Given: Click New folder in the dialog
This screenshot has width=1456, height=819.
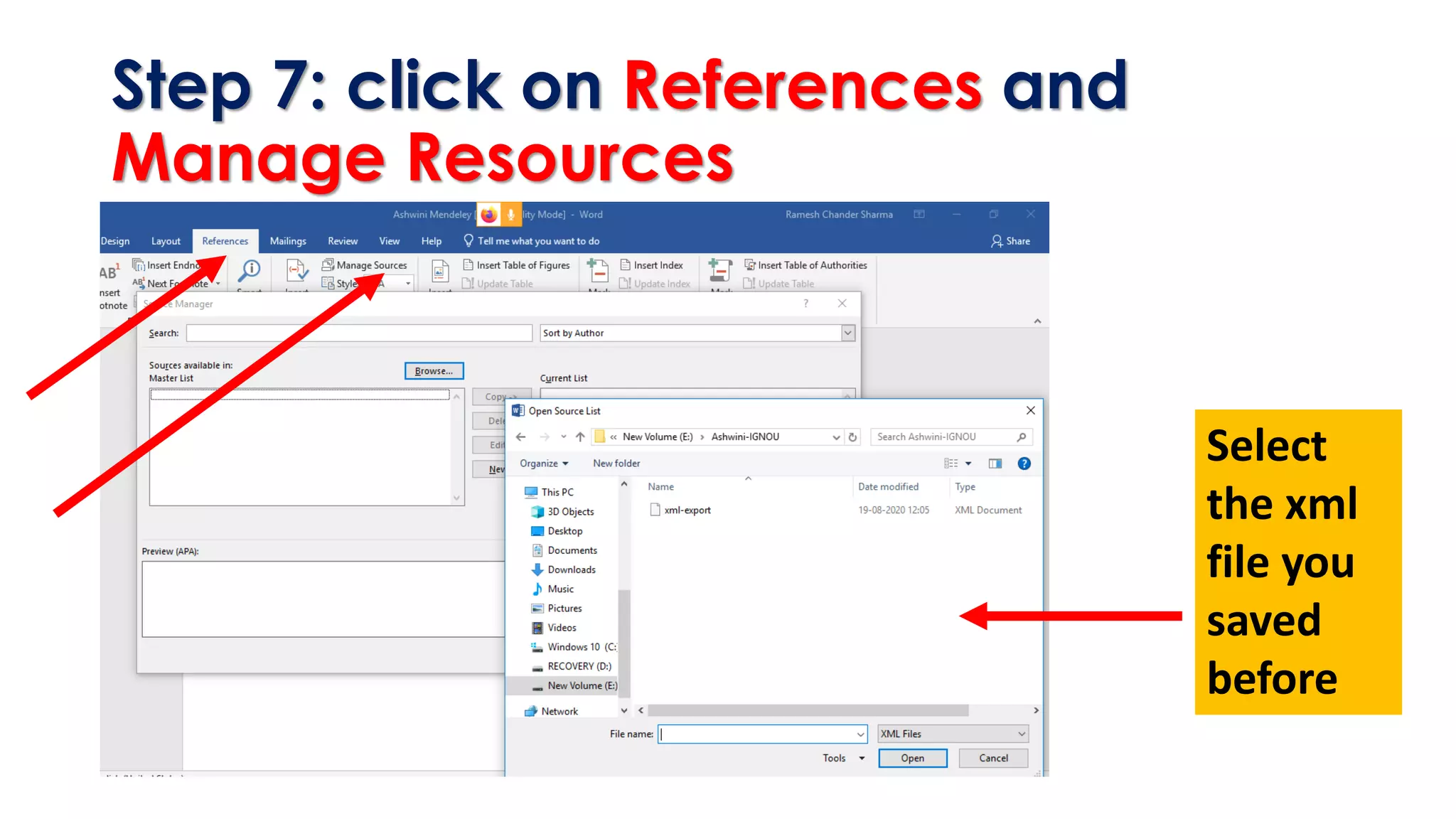Looking at the screenshot, I should coord(616,464).
